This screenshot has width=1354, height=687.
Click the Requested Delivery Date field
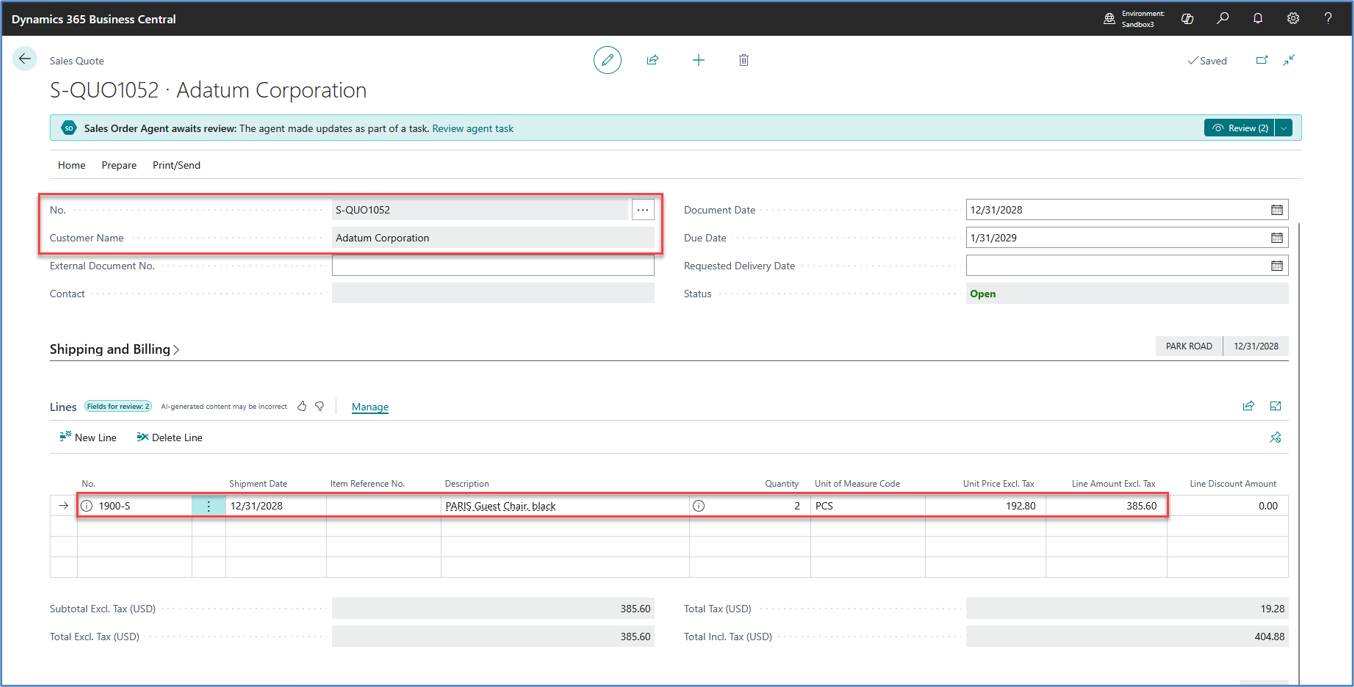[1127, 266]
